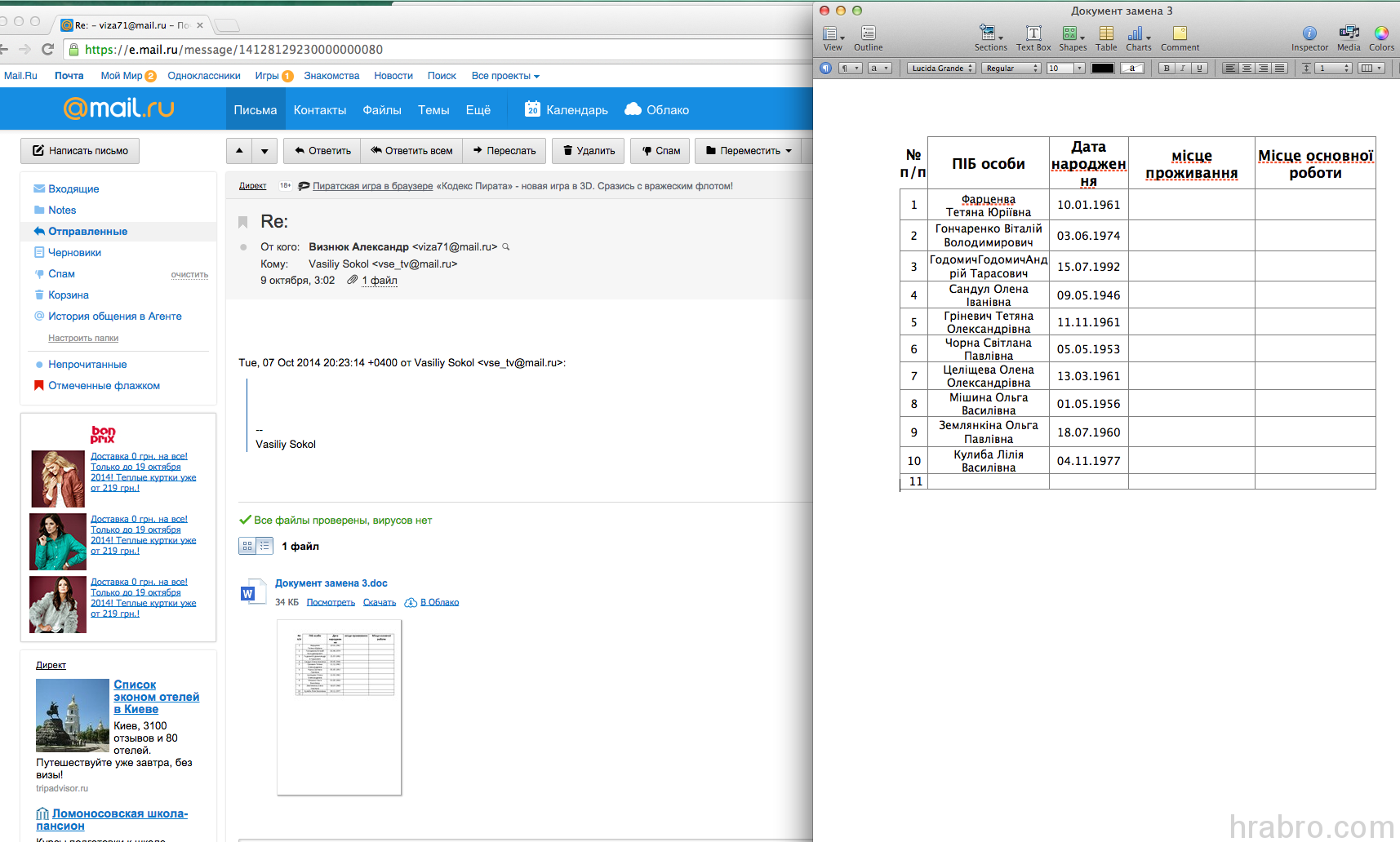
Task: Open the Lucida Grande font dropdown
Action: pos(942,69)
